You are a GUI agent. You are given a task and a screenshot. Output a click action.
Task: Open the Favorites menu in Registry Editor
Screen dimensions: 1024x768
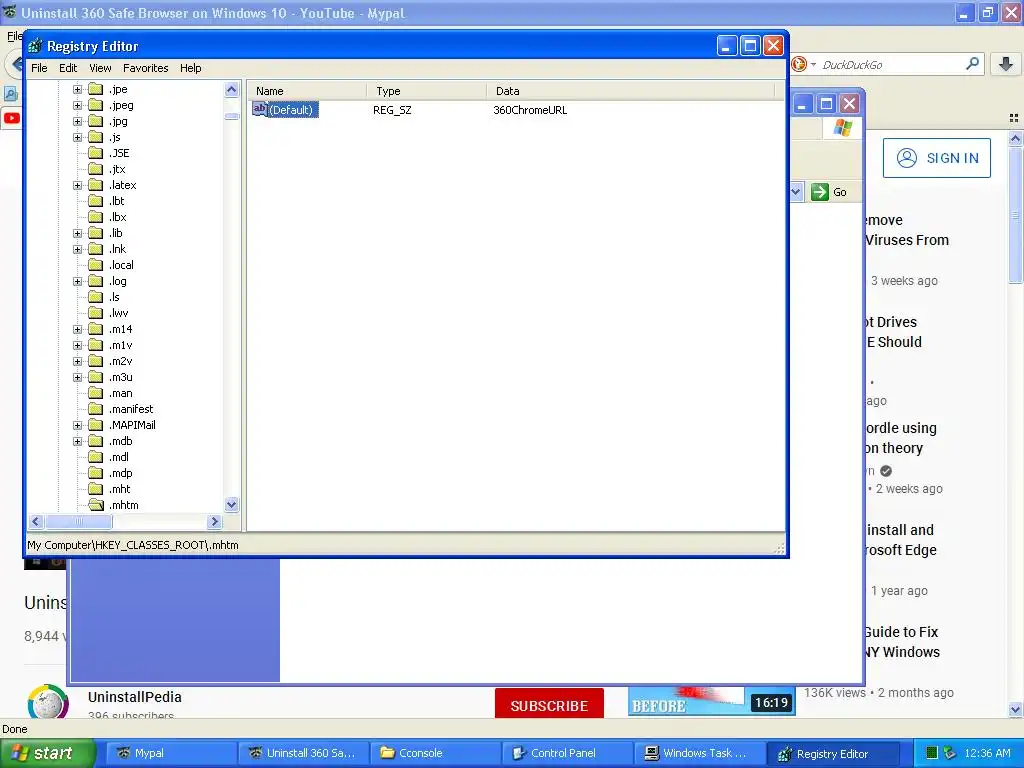[x=146, y=68]
